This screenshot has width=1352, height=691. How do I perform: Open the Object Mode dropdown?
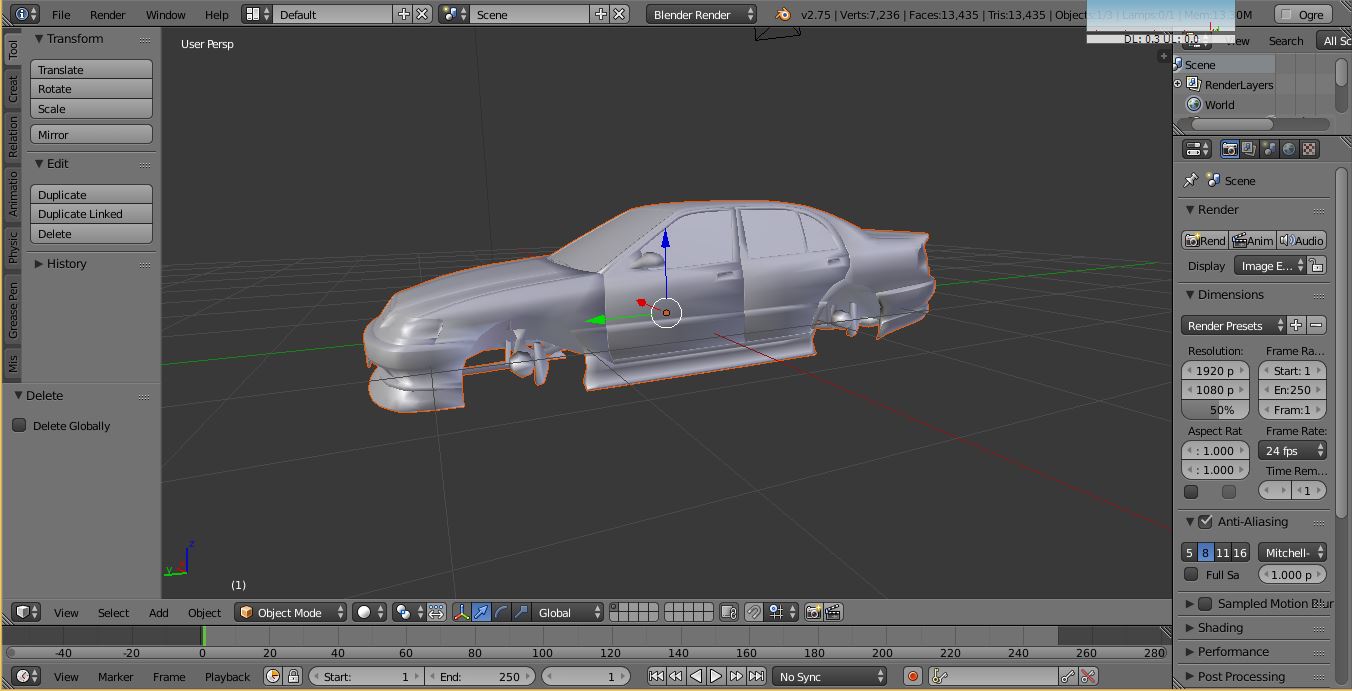coord(291,612)
